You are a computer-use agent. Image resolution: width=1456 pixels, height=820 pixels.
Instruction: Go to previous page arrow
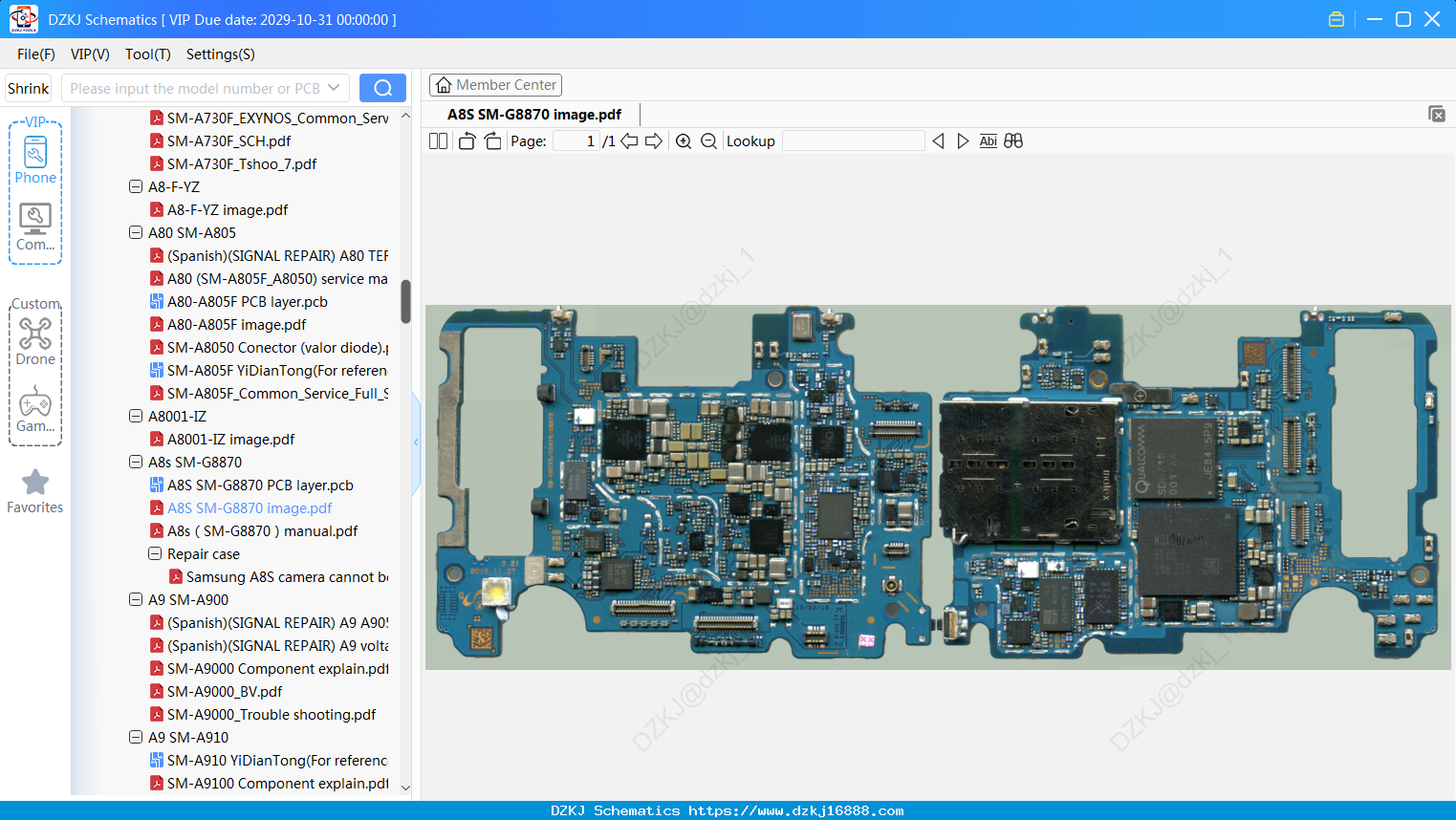click(x=629, y=140)
